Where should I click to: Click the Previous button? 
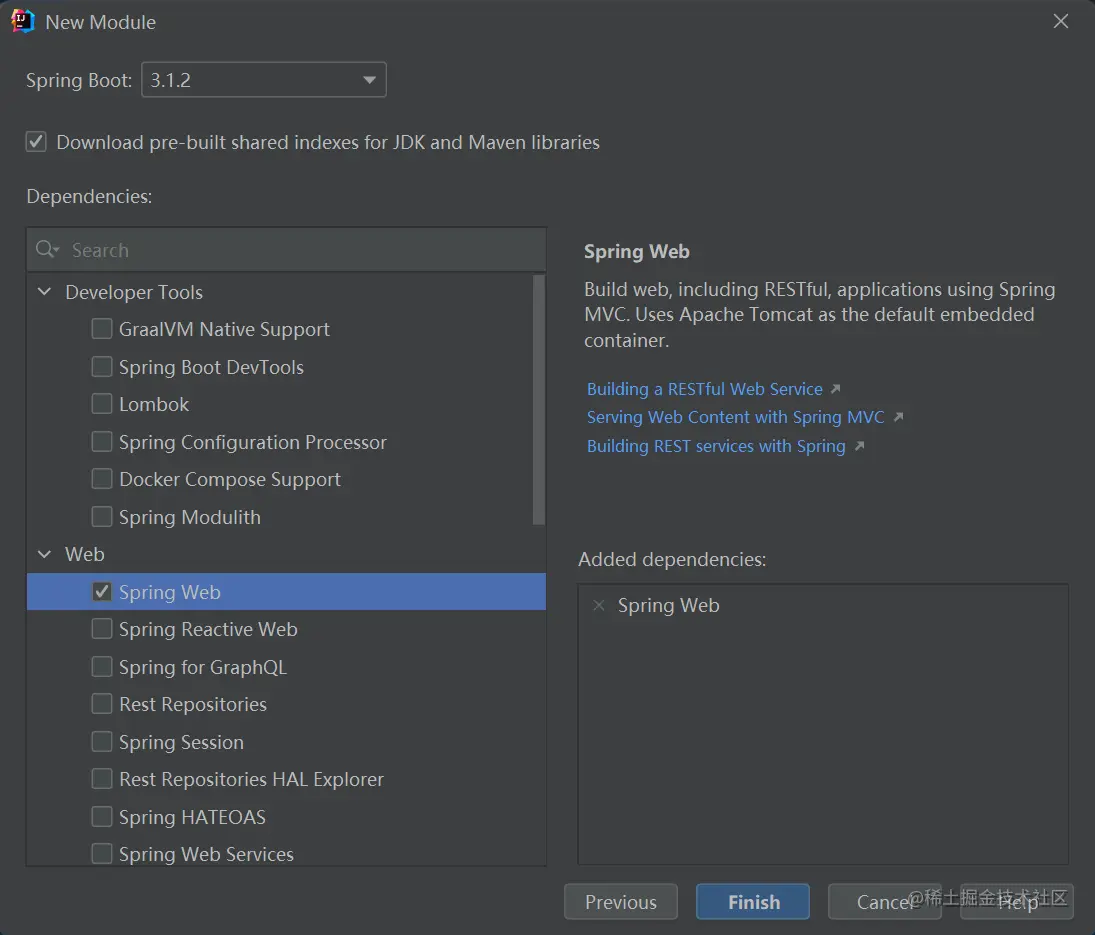point(621,901)
